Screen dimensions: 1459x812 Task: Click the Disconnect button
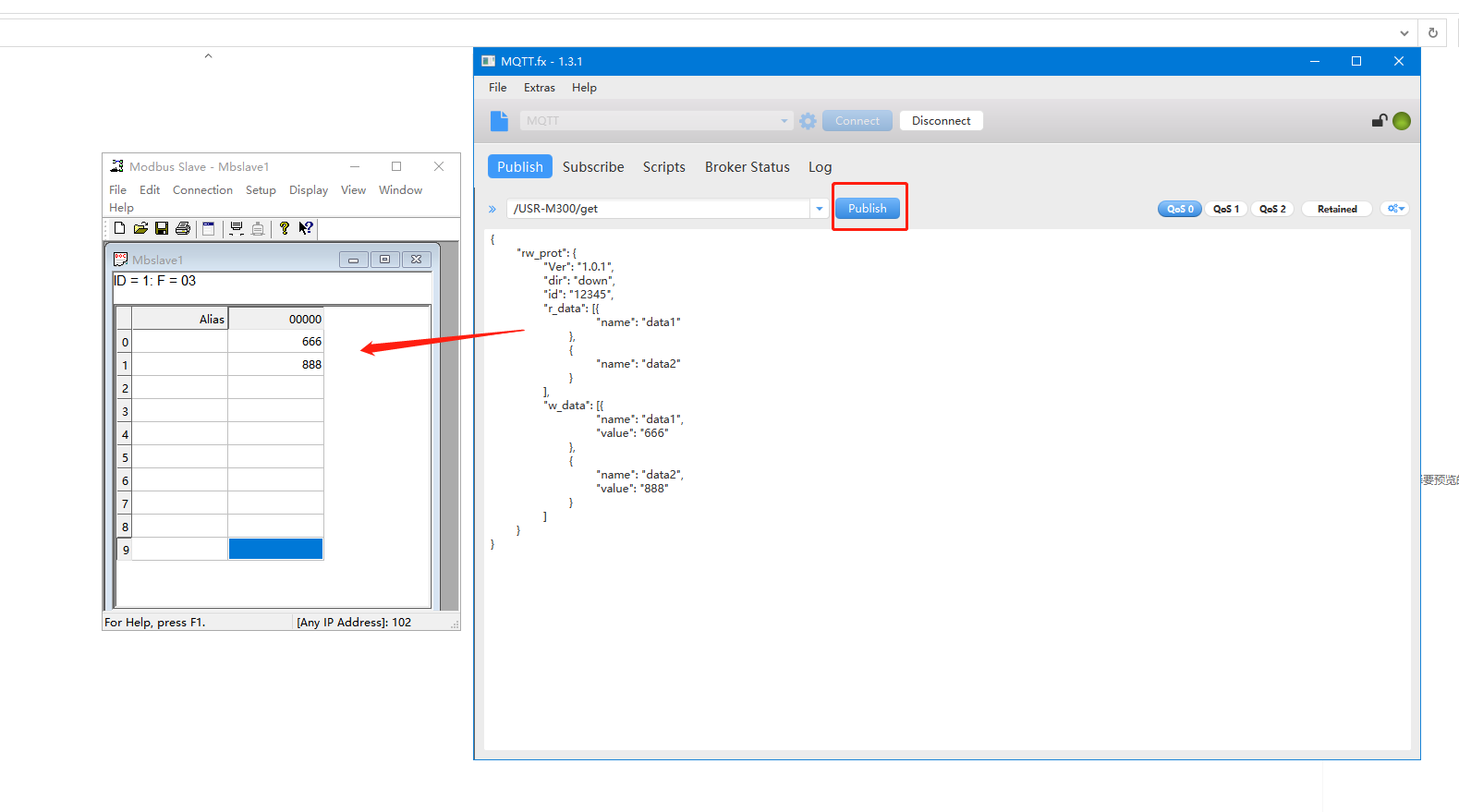(941, 121)
